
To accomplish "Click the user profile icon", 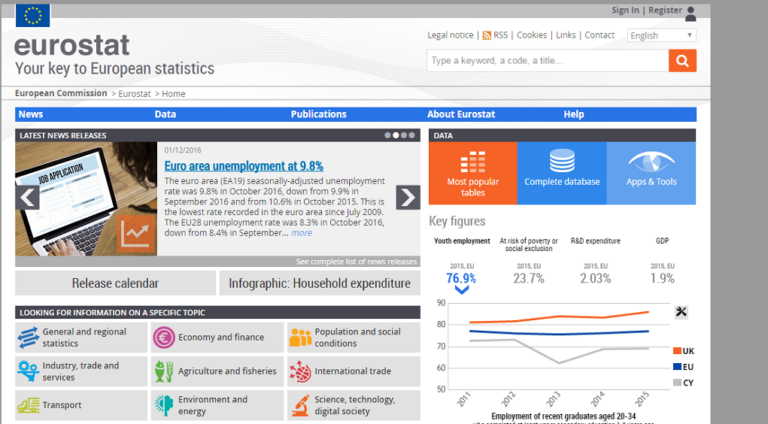I will tap(691, 14).
